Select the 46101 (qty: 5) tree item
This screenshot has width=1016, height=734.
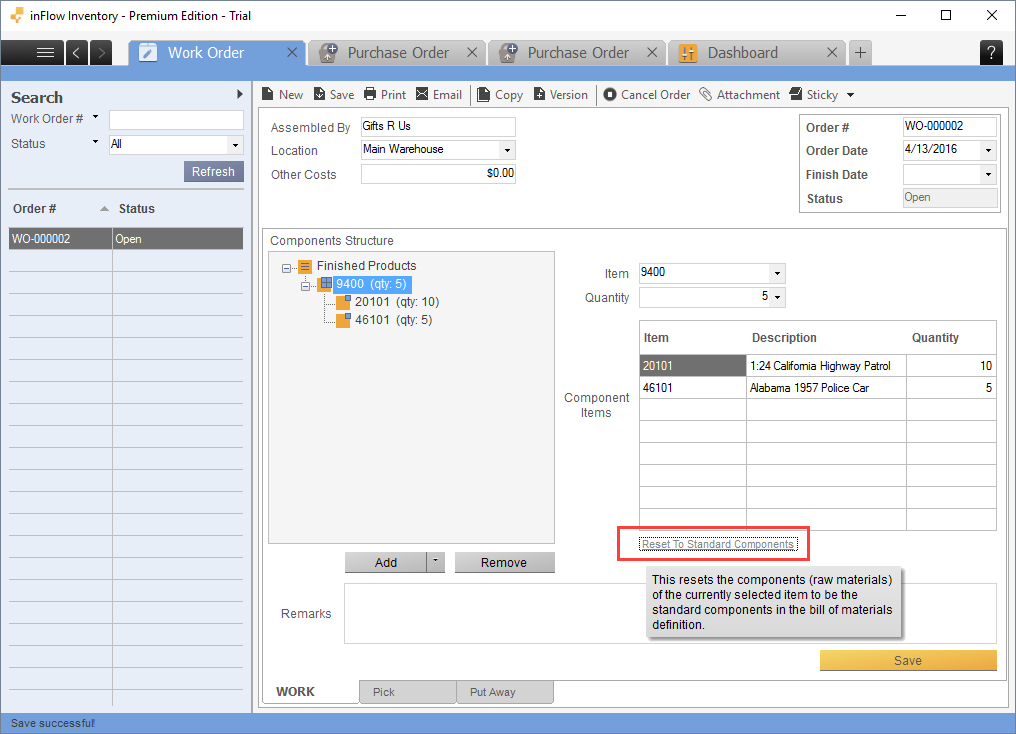point(393,320)
